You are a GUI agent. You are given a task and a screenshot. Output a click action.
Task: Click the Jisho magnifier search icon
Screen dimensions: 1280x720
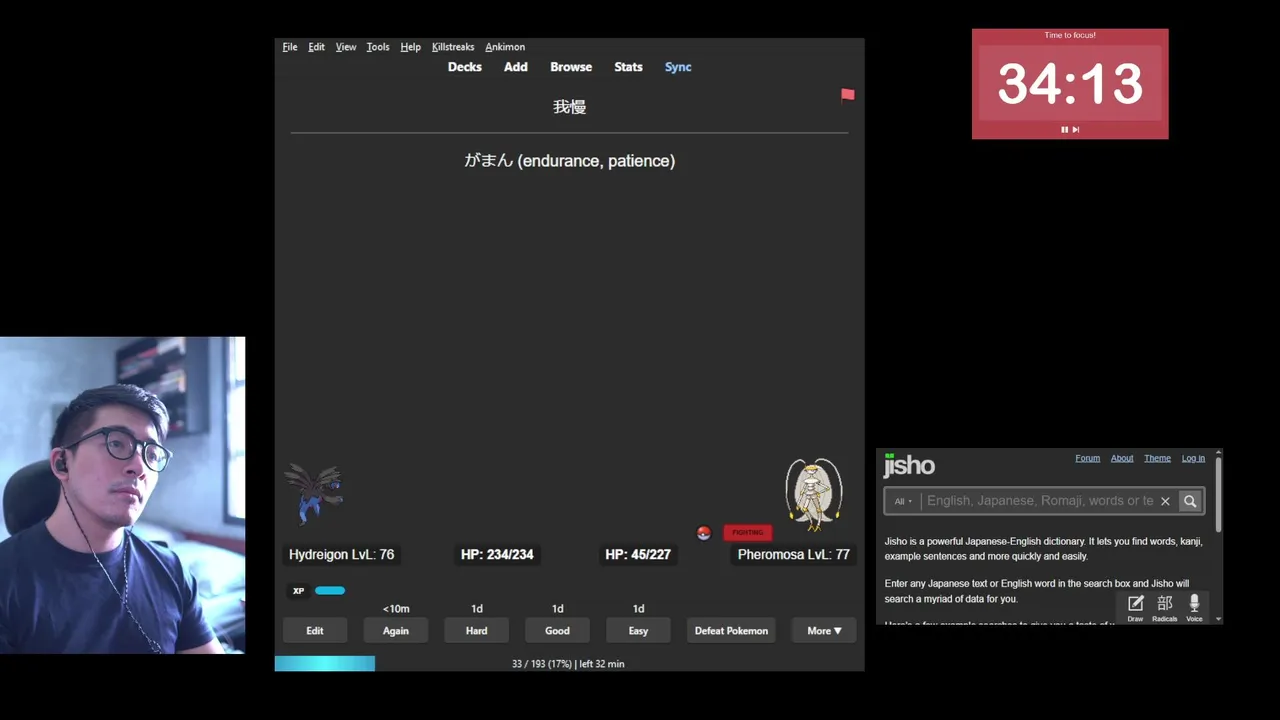(x=1190, y=501)
